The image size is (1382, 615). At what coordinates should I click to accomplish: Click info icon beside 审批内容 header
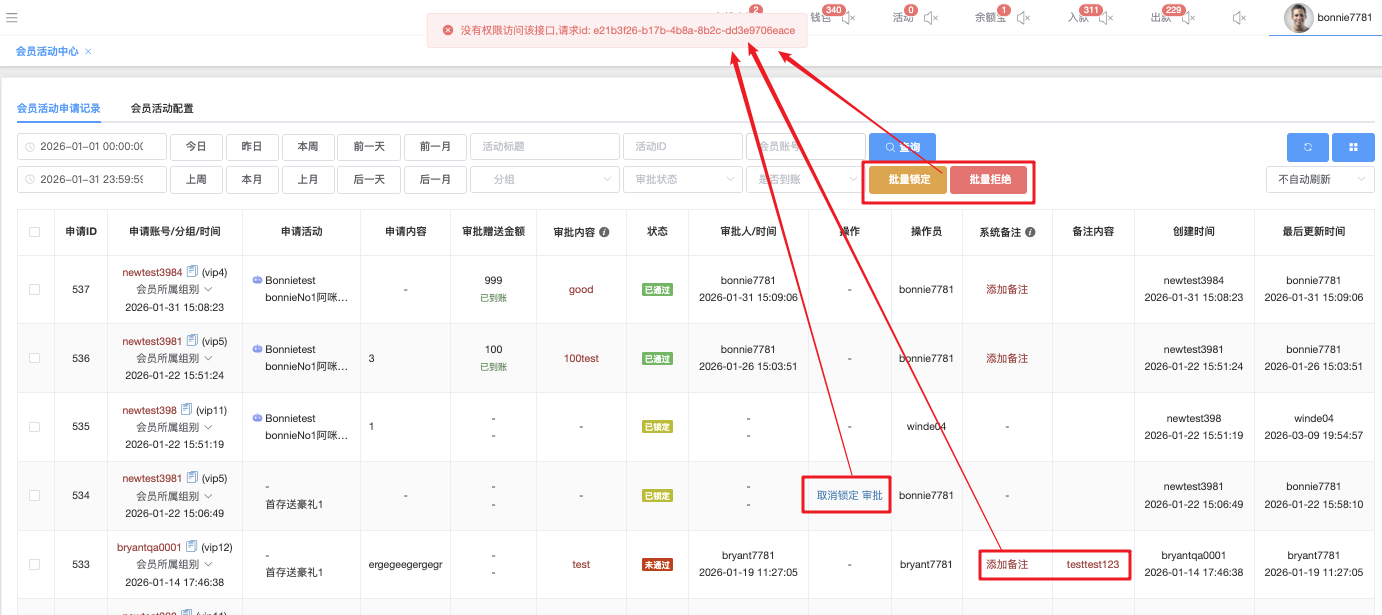(605, 232)
